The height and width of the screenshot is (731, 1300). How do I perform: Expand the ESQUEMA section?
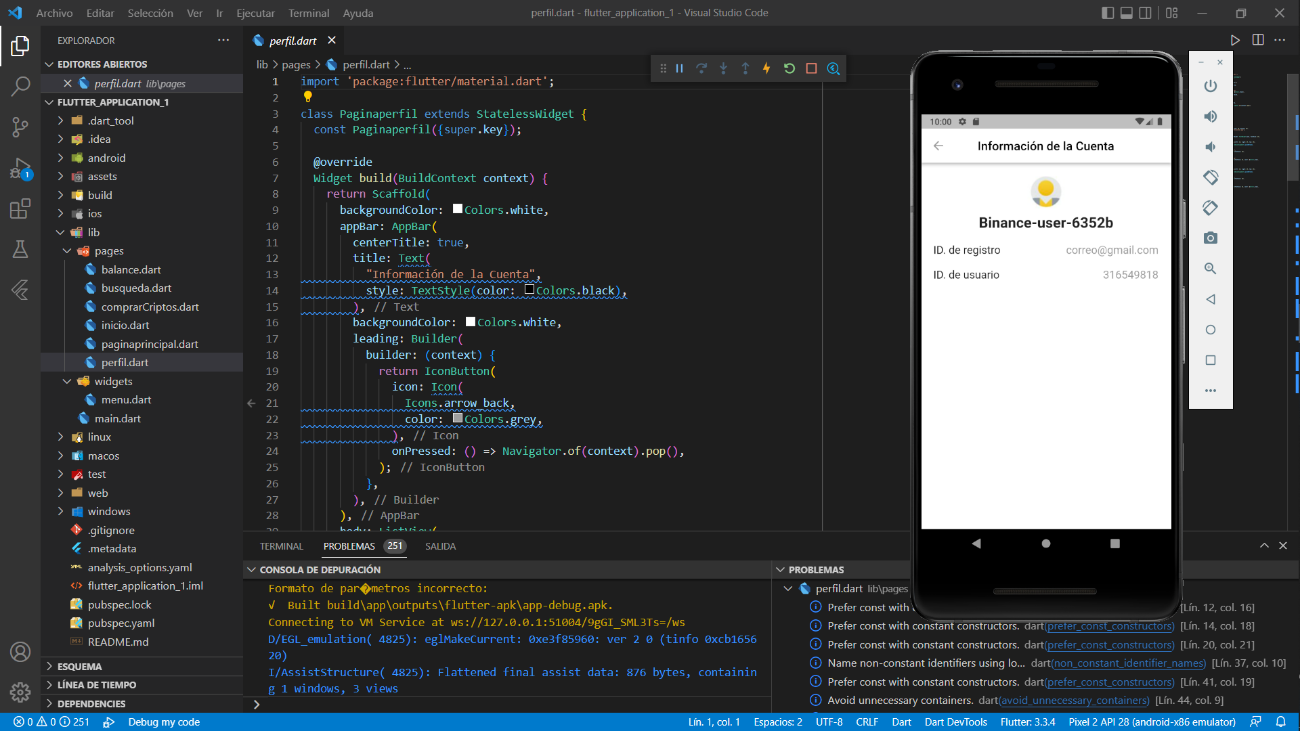(78, 665)
